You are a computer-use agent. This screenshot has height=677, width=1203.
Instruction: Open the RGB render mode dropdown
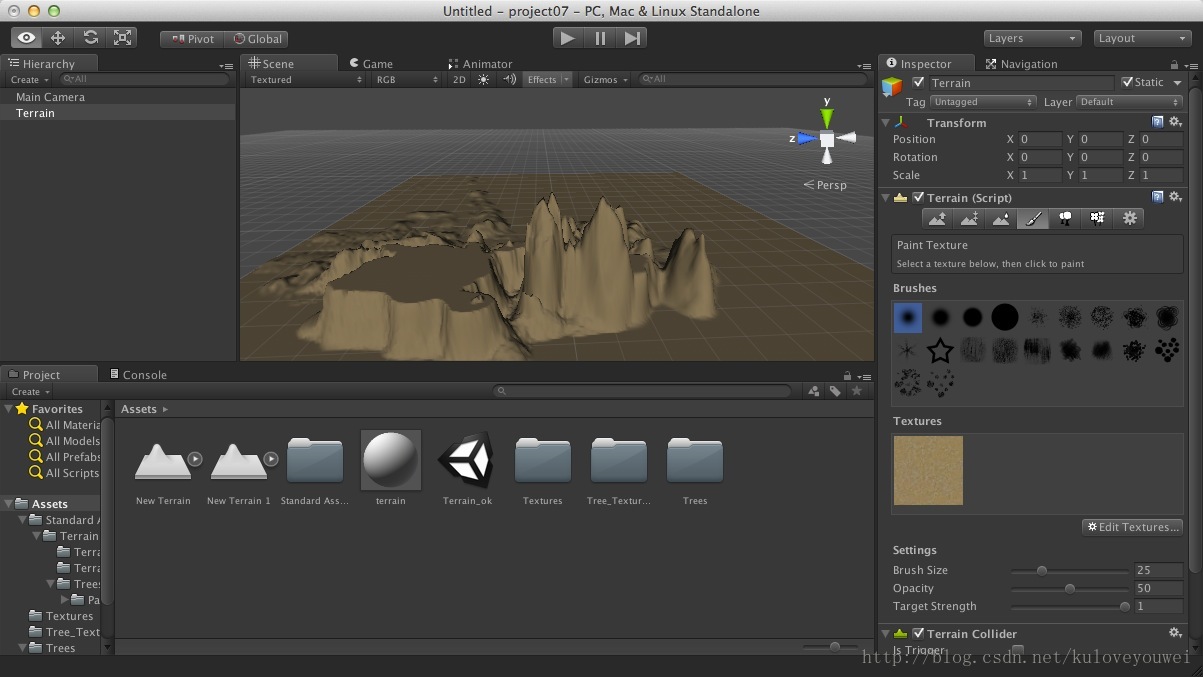407,79
